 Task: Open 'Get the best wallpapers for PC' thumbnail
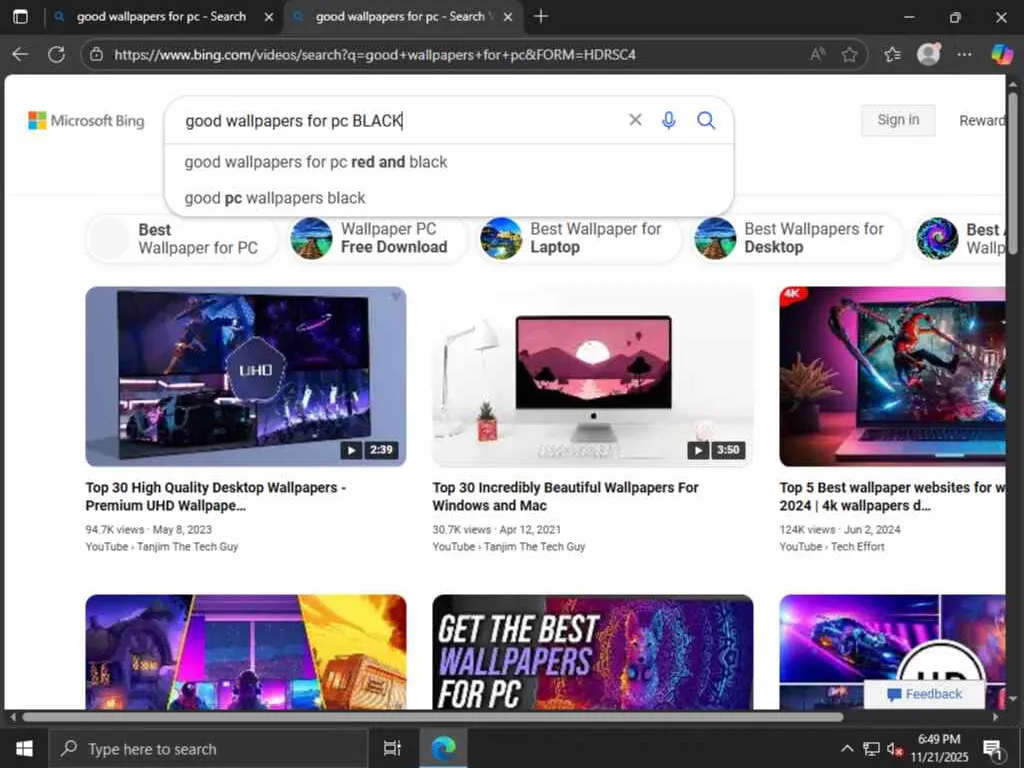(592, 652)
